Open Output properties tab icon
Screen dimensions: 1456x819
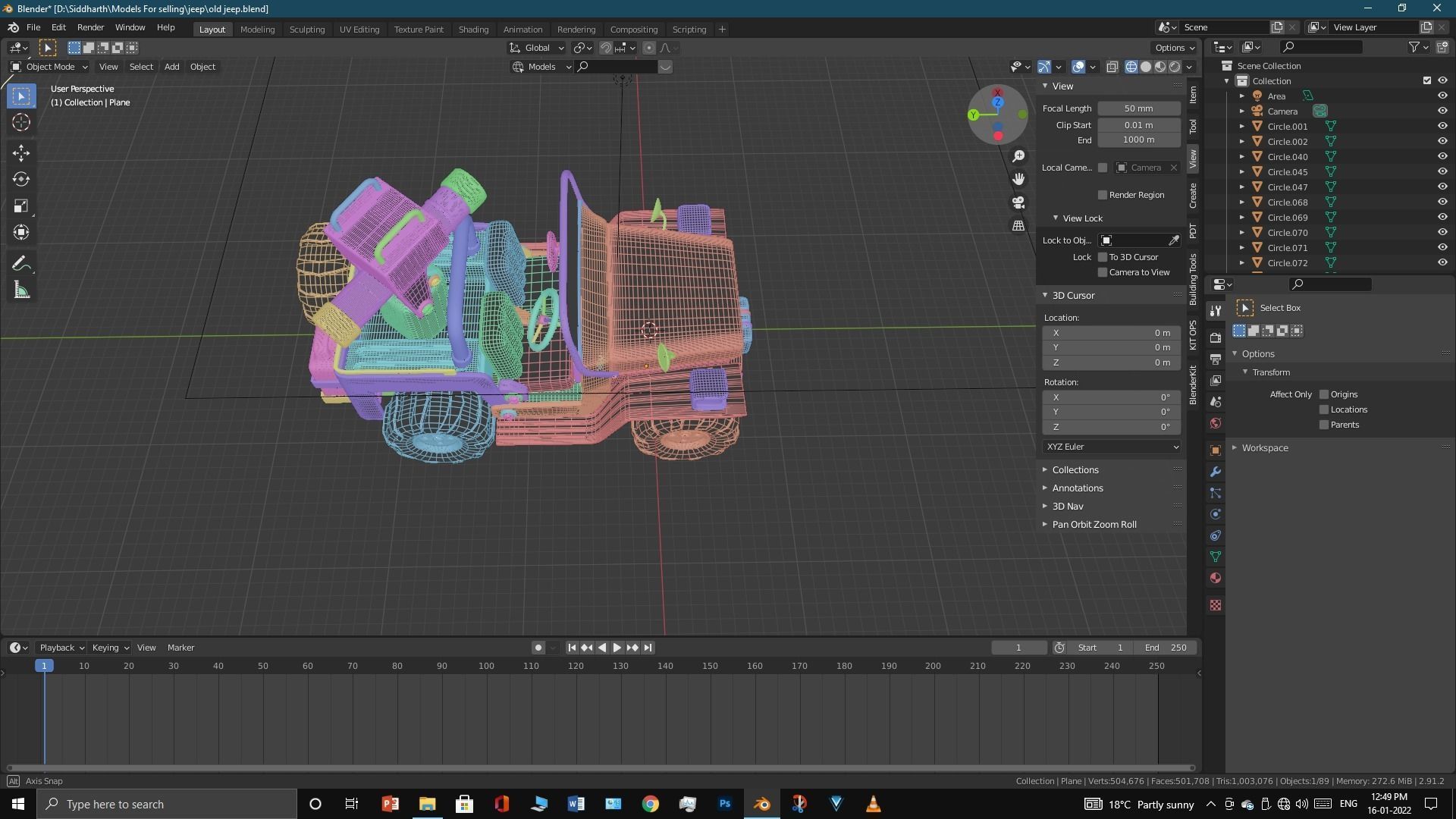[1216, 359]
